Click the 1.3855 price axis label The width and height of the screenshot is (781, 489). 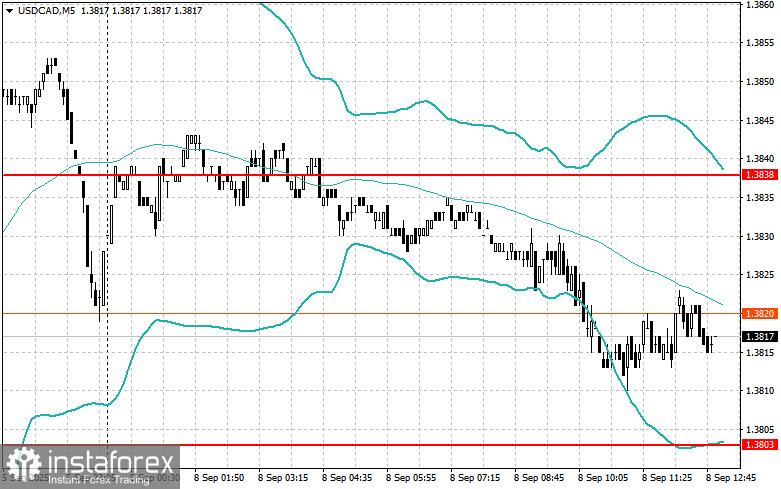point(760,43)
